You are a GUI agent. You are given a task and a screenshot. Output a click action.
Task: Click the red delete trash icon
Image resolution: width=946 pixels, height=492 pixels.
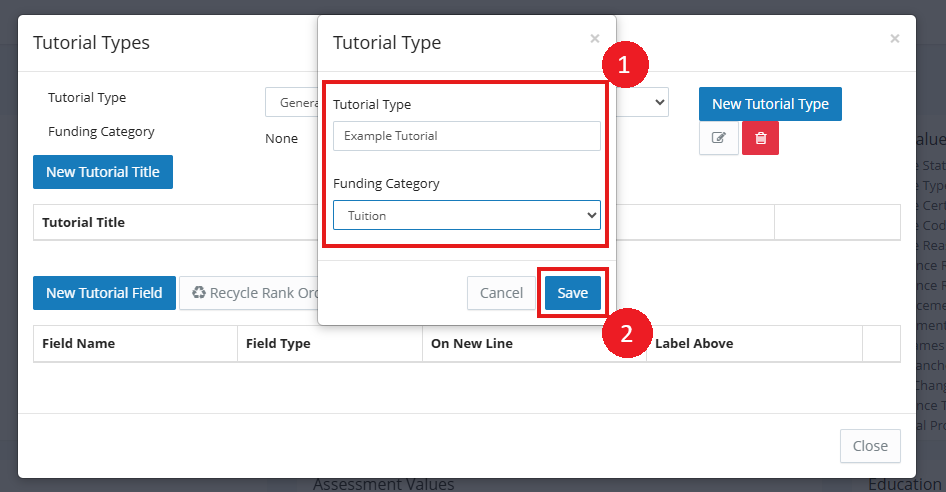pyautogui.click(x=760, y=138)
